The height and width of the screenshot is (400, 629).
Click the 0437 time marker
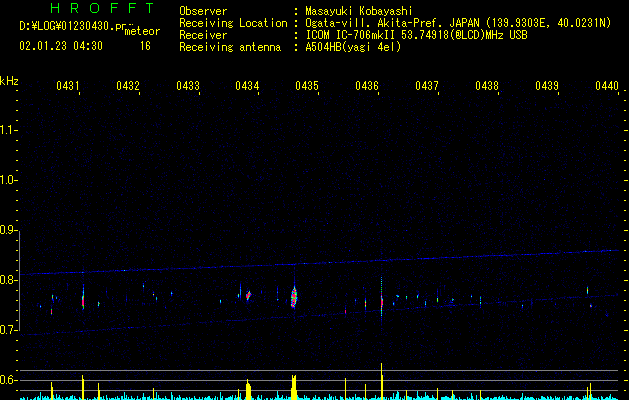(427, 85)
